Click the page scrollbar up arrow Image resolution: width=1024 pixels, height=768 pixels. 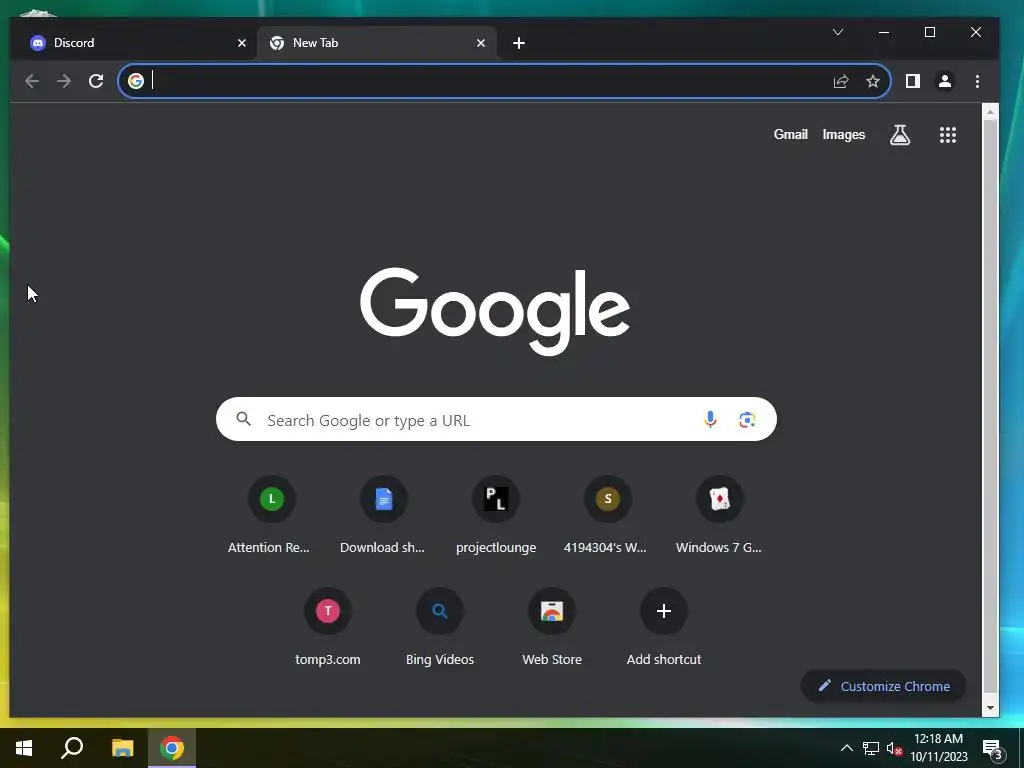click(990, 112)
